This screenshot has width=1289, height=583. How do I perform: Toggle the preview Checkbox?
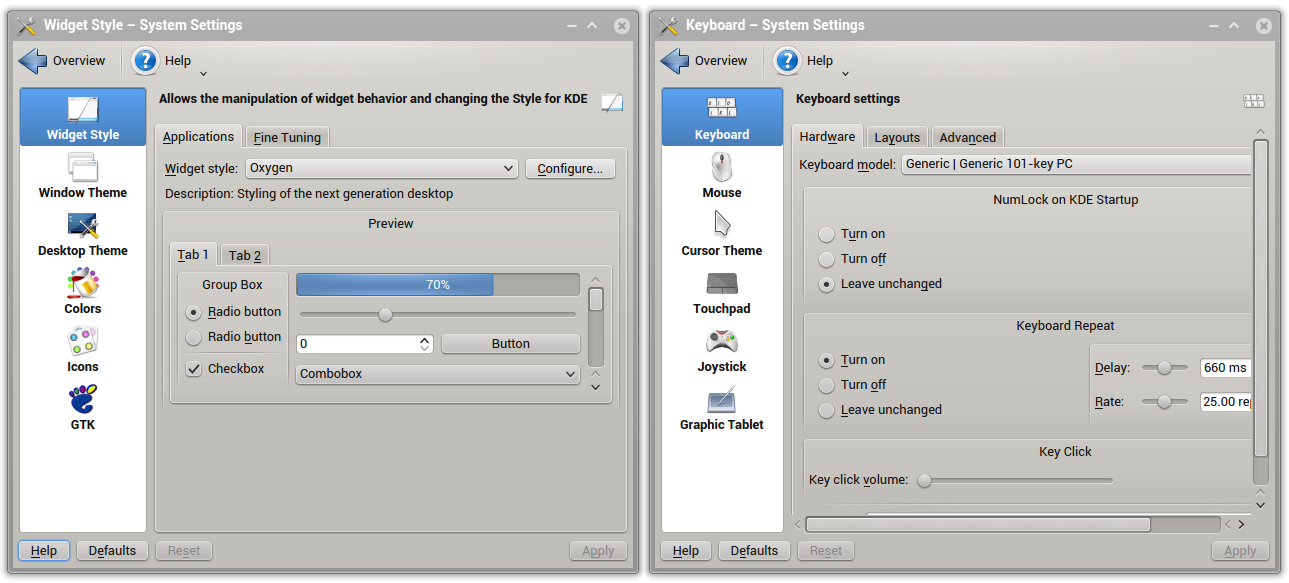coord(225,369)
